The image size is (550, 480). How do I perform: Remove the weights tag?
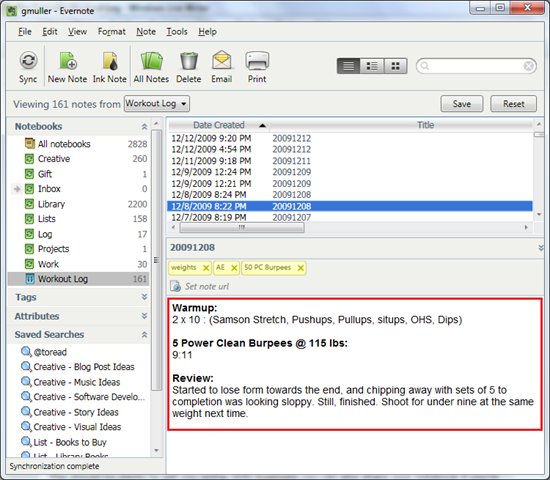click(206, 268)
